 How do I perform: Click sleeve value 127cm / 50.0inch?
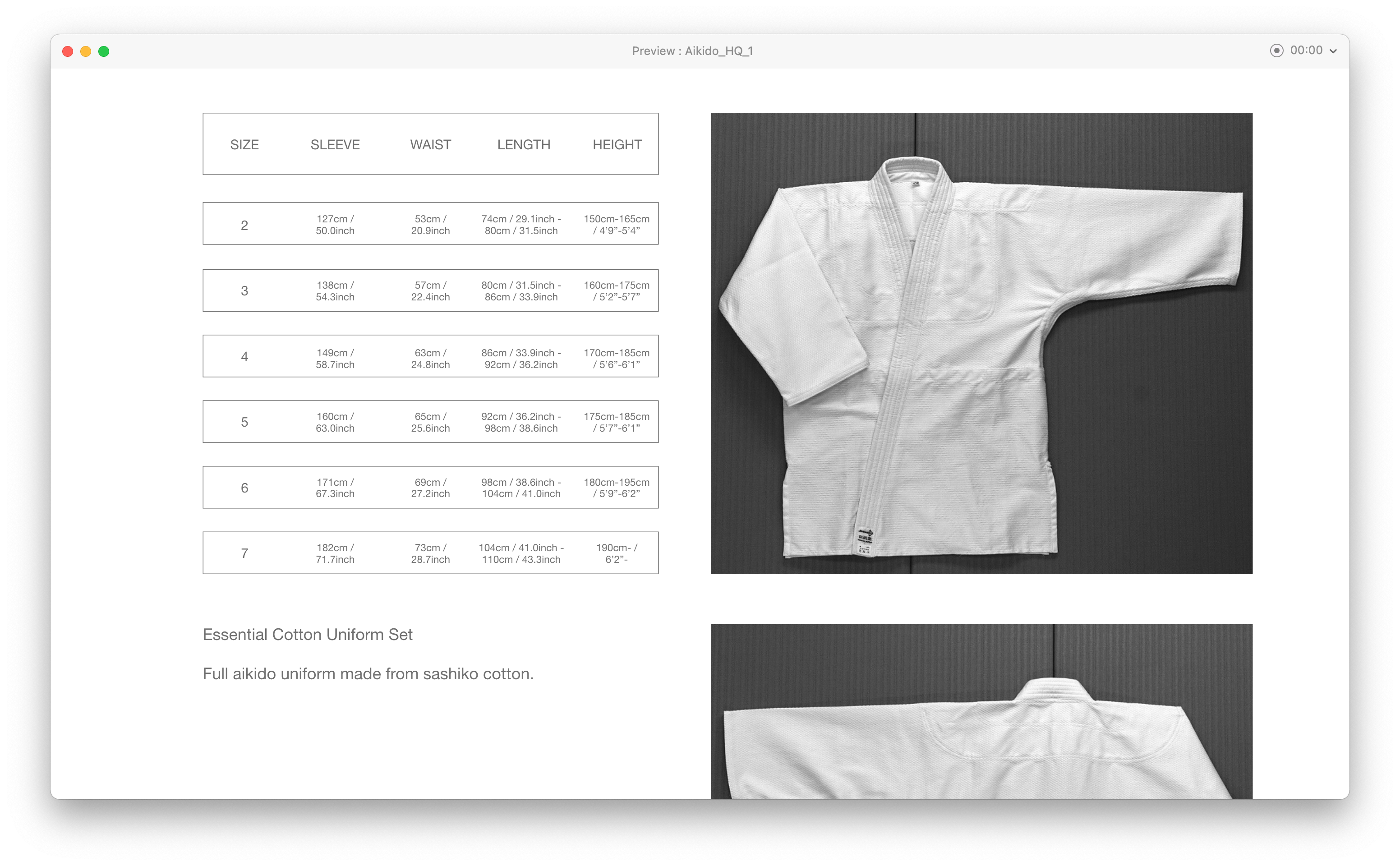[335, 225]
